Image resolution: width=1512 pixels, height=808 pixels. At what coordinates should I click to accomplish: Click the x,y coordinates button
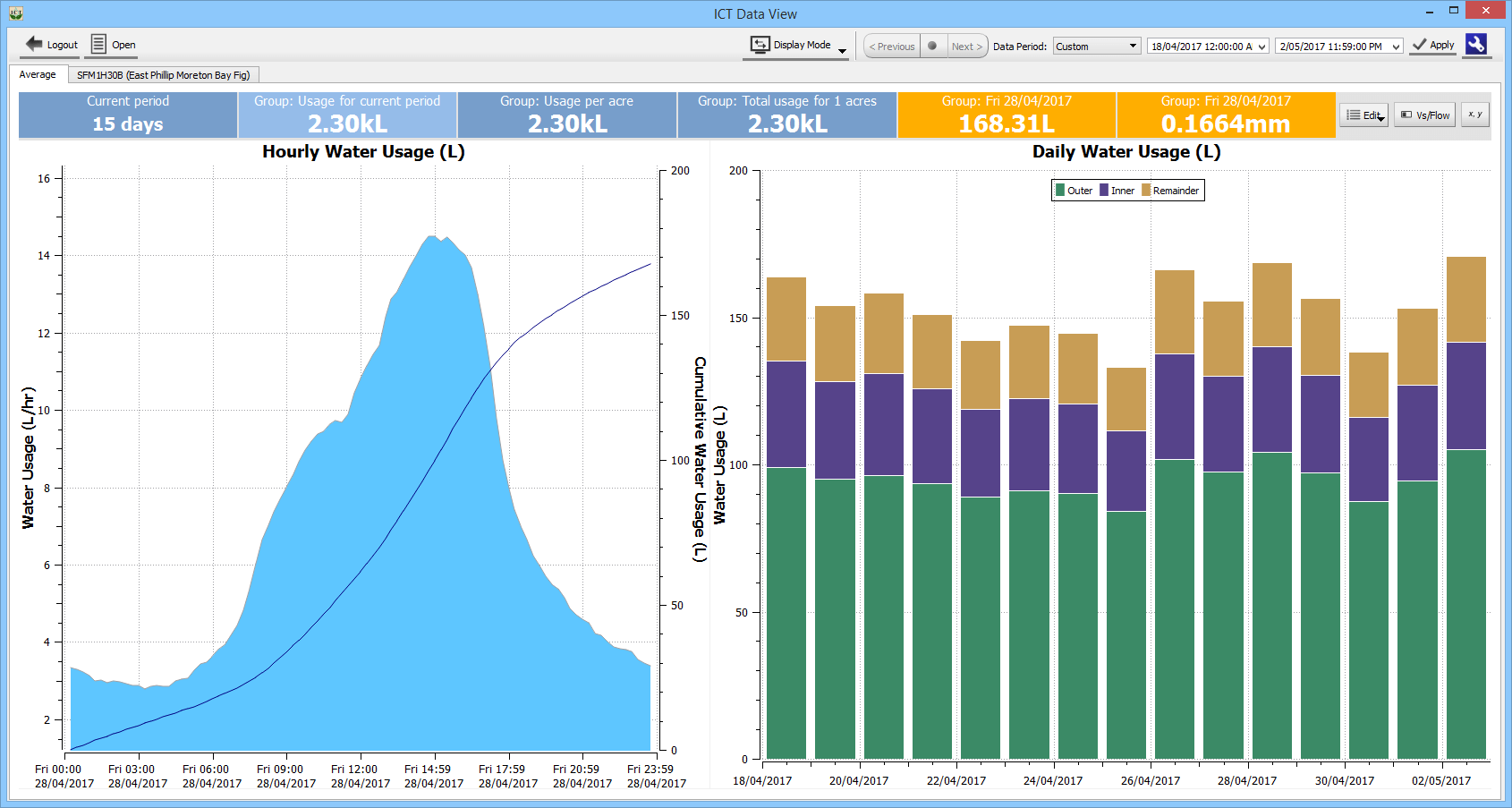coord(1474,115)
